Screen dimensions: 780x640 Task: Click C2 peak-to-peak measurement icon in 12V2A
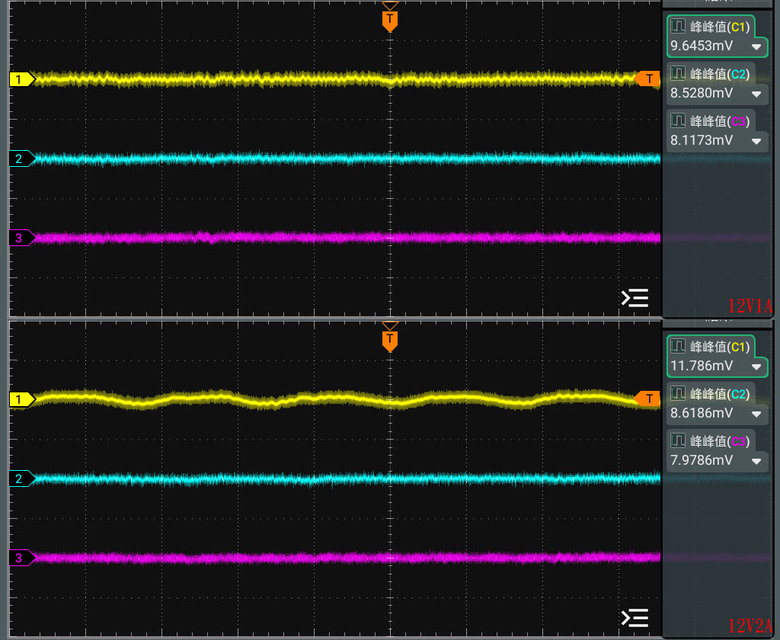click(x=678, y=393)
